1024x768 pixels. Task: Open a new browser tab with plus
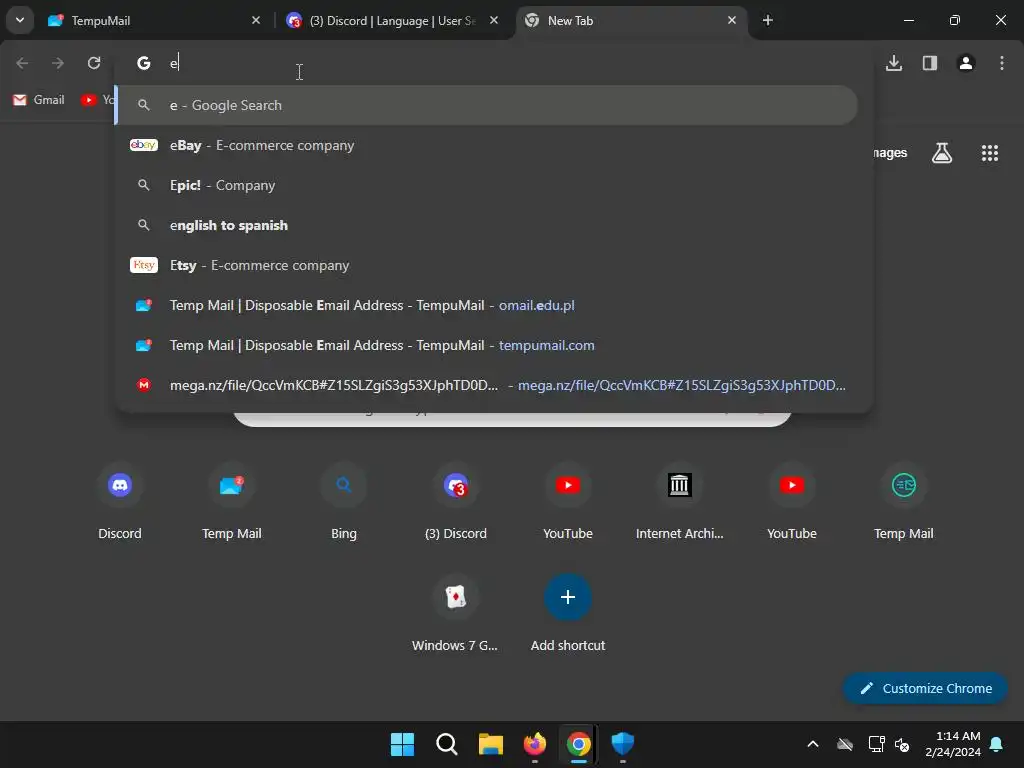[x=767, y=21]
